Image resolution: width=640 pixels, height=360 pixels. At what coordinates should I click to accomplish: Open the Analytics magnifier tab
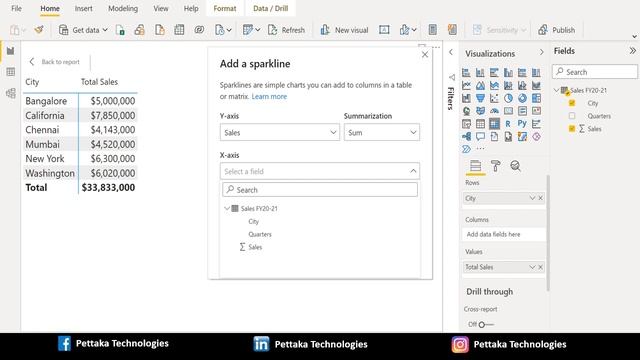click(x=516, y=166)
